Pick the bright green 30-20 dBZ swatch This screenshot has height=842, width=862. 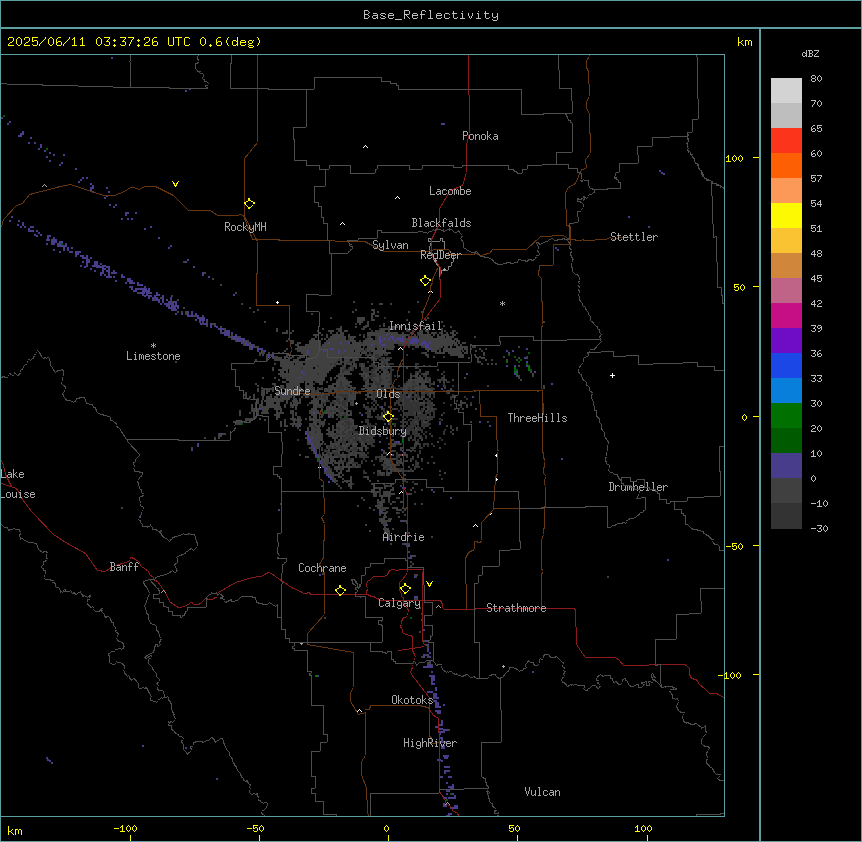pyautogui.click(x=786, y=416)
